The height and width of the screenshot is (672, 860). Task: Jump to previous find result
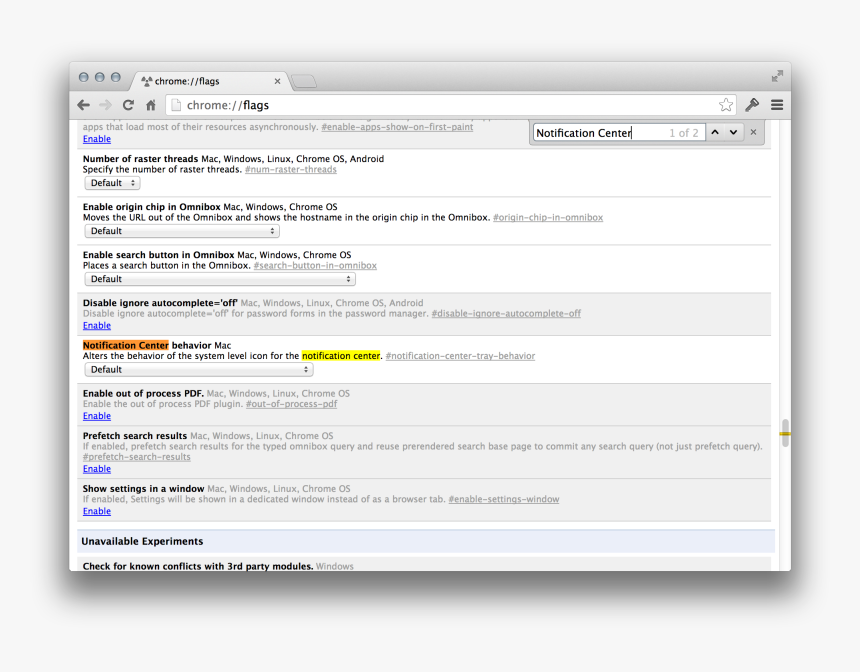pos(715,132)
